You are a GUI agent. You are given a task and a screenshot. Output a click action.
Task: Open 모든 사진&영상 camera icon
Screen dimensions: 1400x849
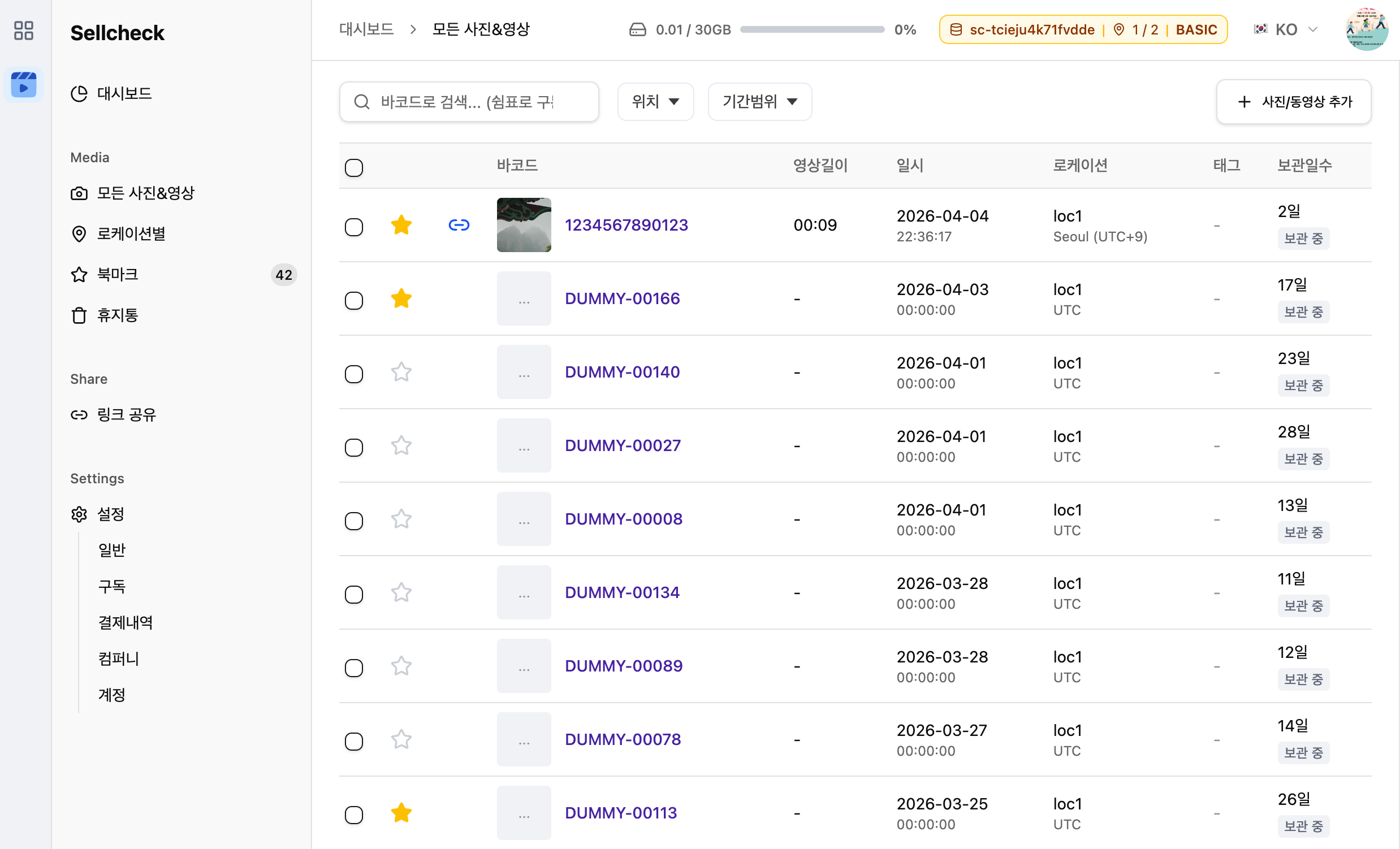coord(79,193)
